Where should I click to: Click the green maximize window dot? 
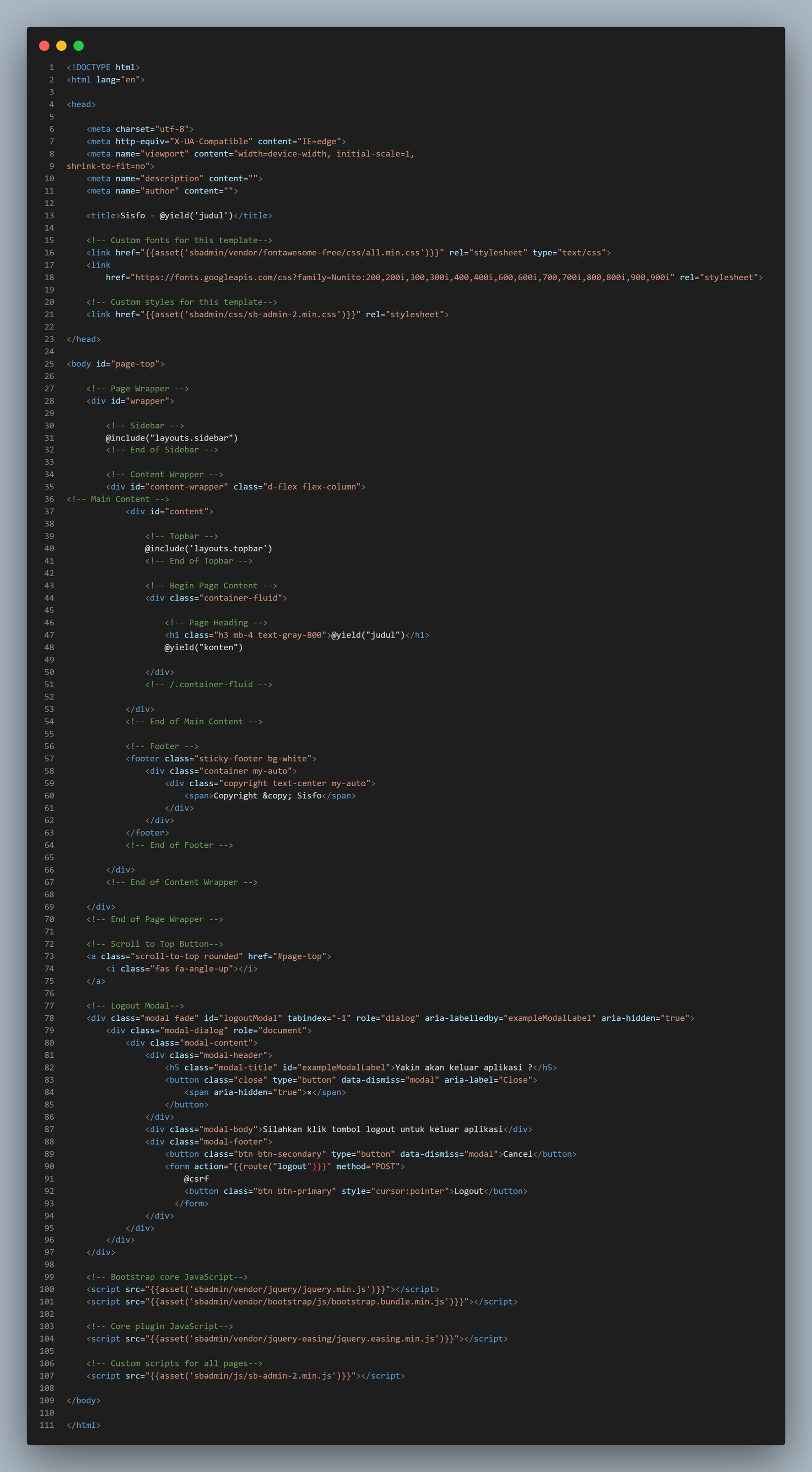coord(78,46)
